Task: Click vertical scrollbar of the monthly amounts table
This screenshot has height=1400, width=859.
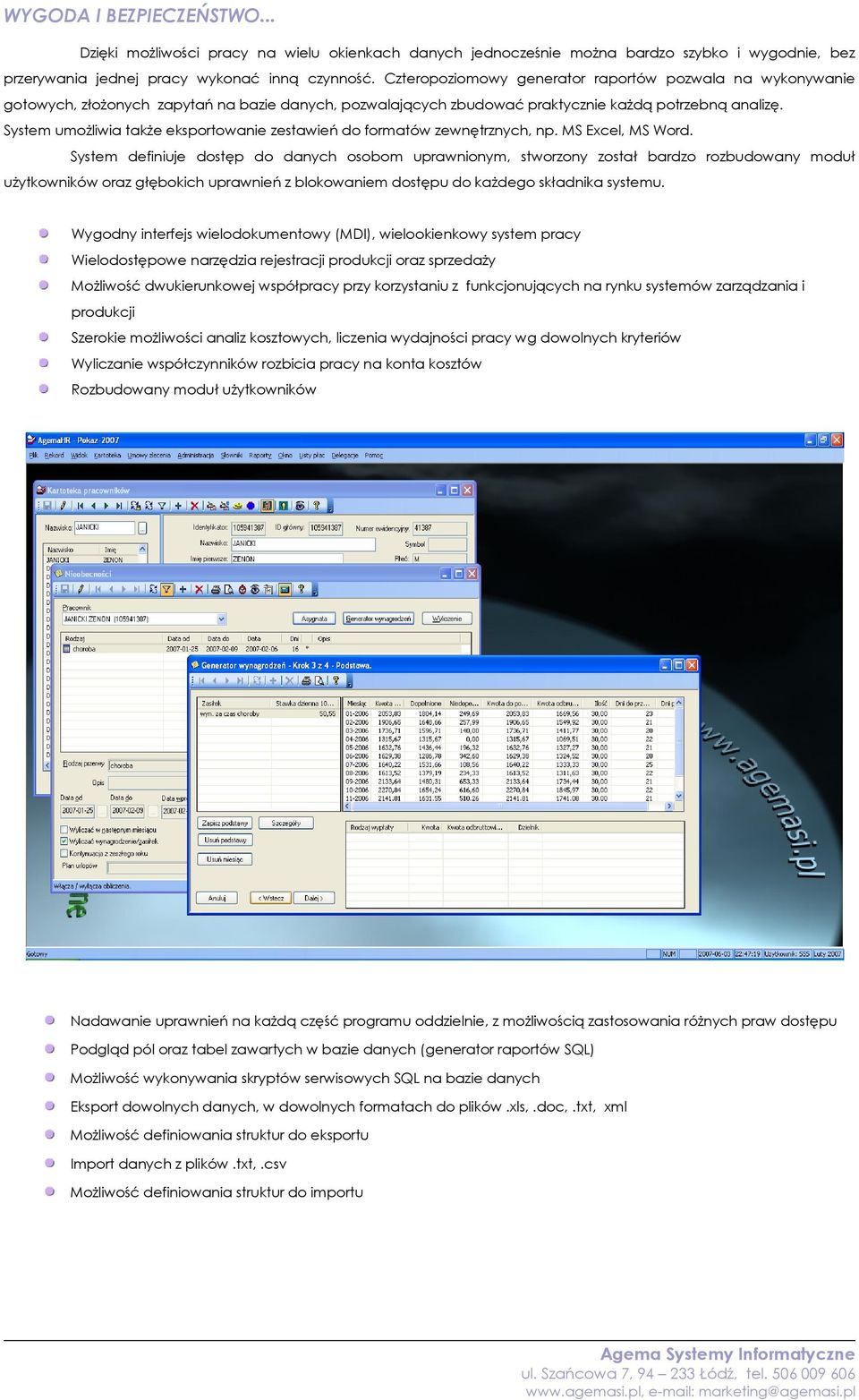Action: click(679, 750)
